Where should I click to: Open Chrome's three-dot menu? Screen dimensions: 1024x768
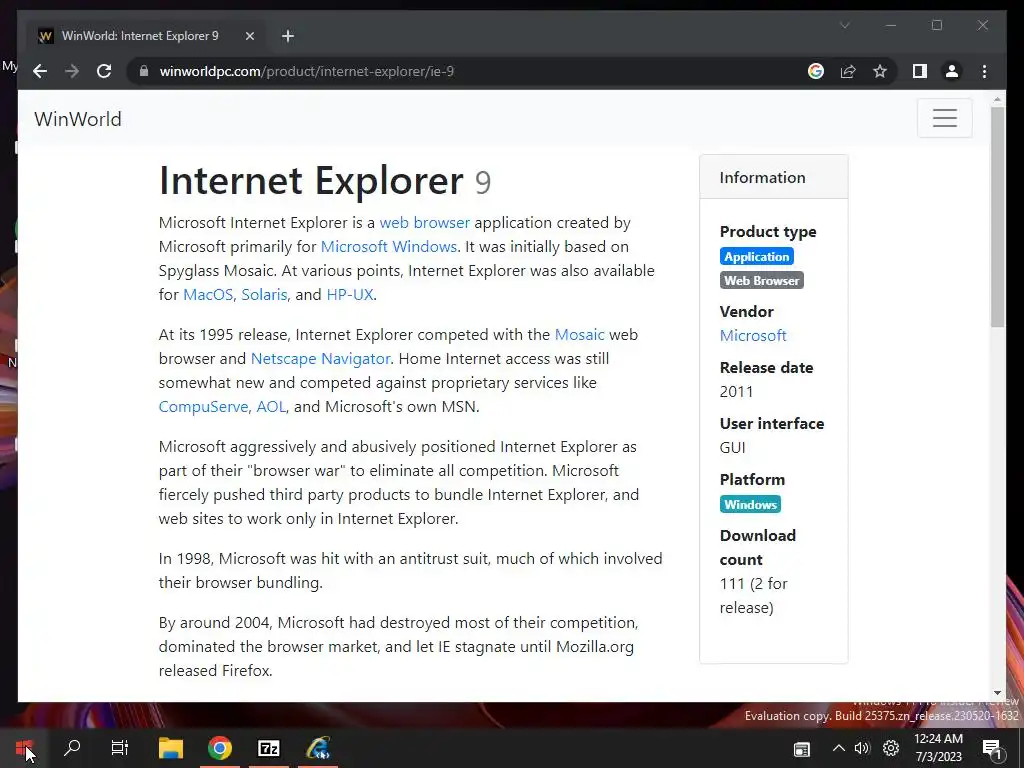984,71
